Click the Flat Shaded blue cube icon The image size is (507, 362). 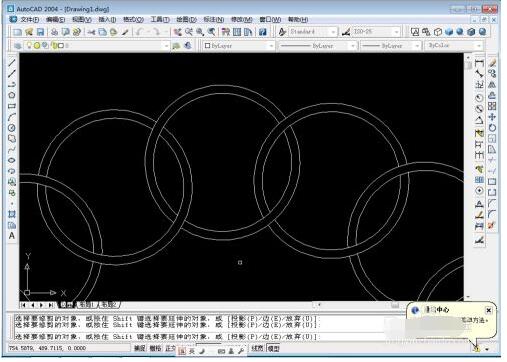[449, 32]
